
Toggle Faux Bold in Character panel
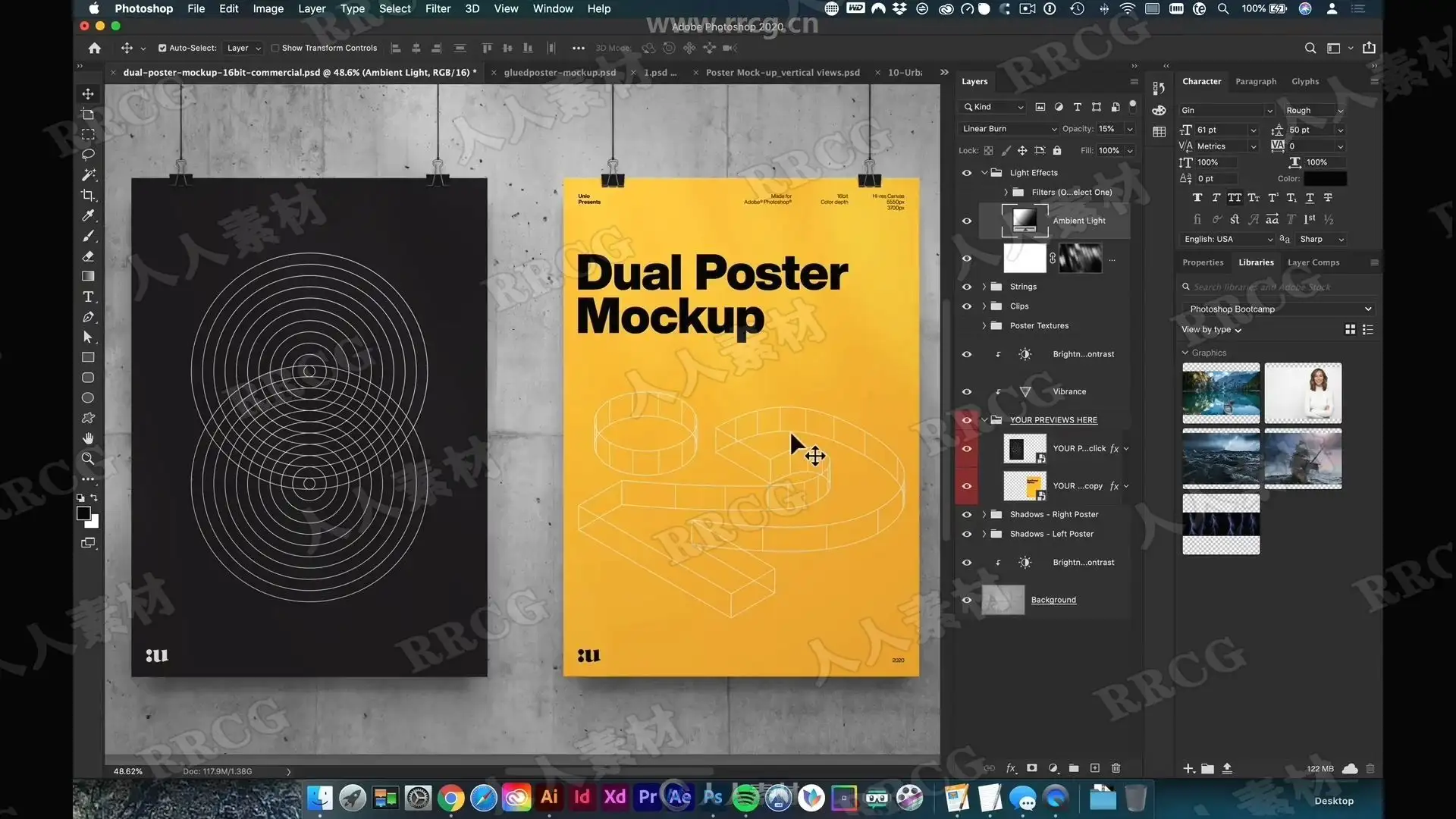[1197, 198]
